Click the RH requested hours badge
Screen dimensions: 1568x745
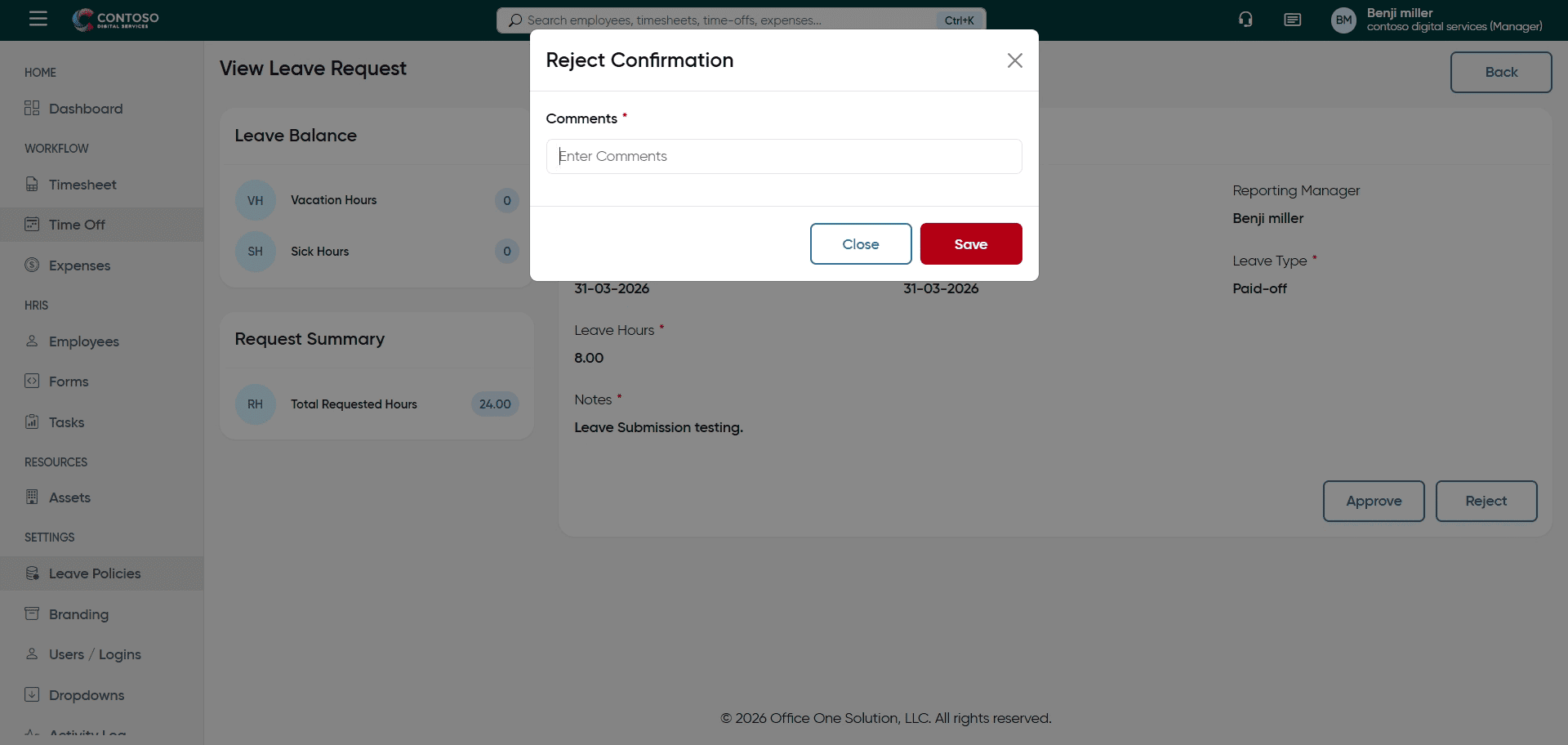coord(255,404)
